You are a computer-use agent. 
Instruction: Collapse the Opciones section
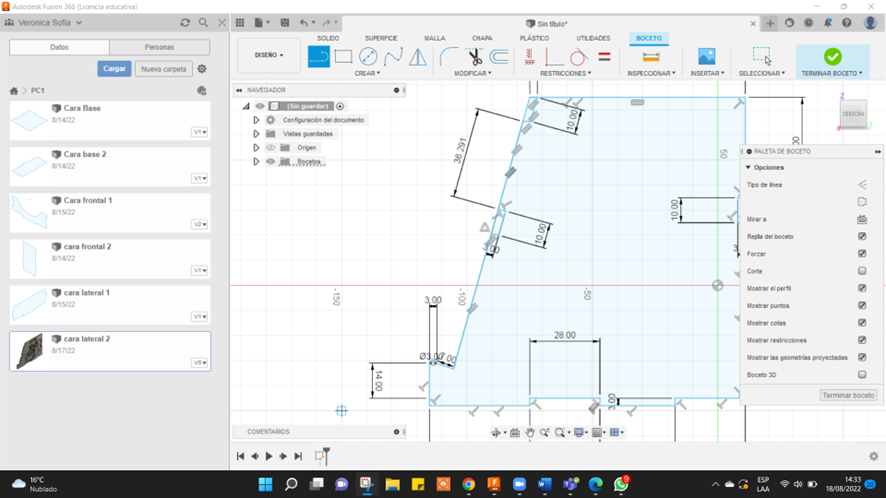pyautogui.click(x=748, y=167)
